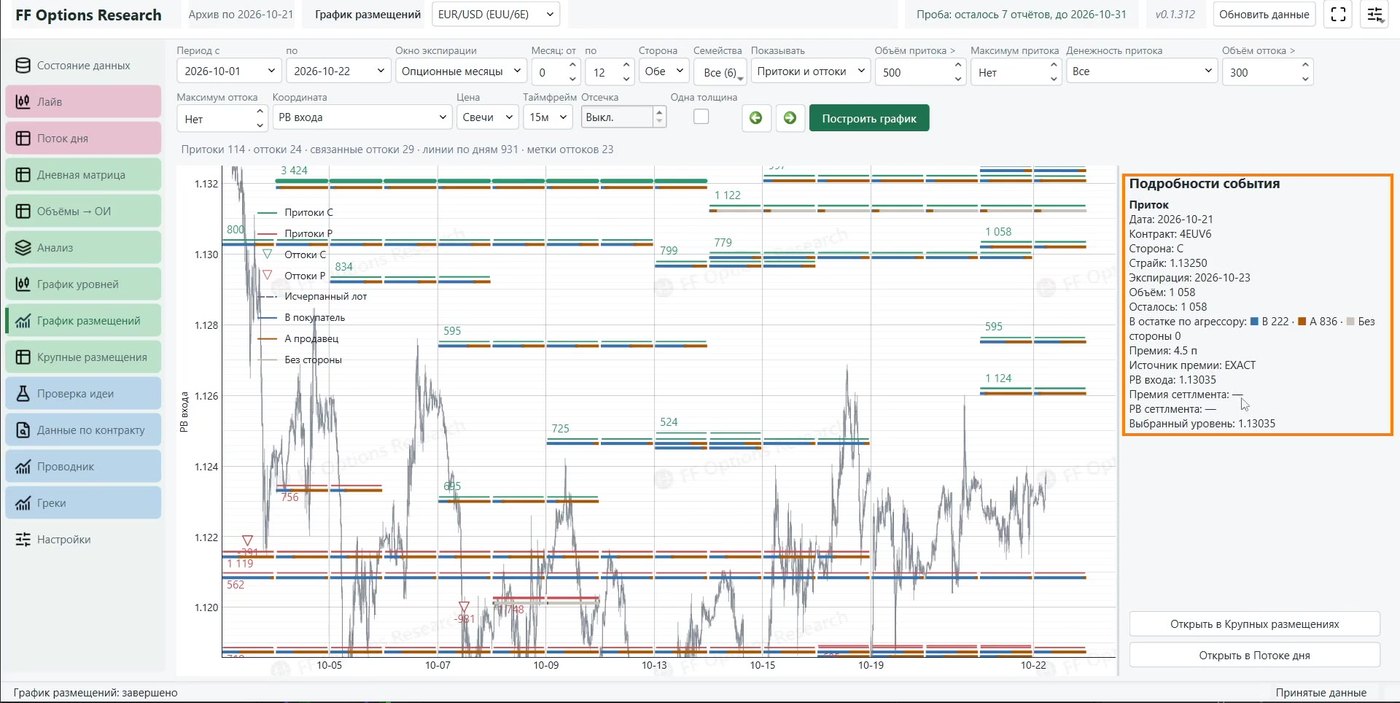Expand the Показывать Притоки и оттоки dropdown

810,71
